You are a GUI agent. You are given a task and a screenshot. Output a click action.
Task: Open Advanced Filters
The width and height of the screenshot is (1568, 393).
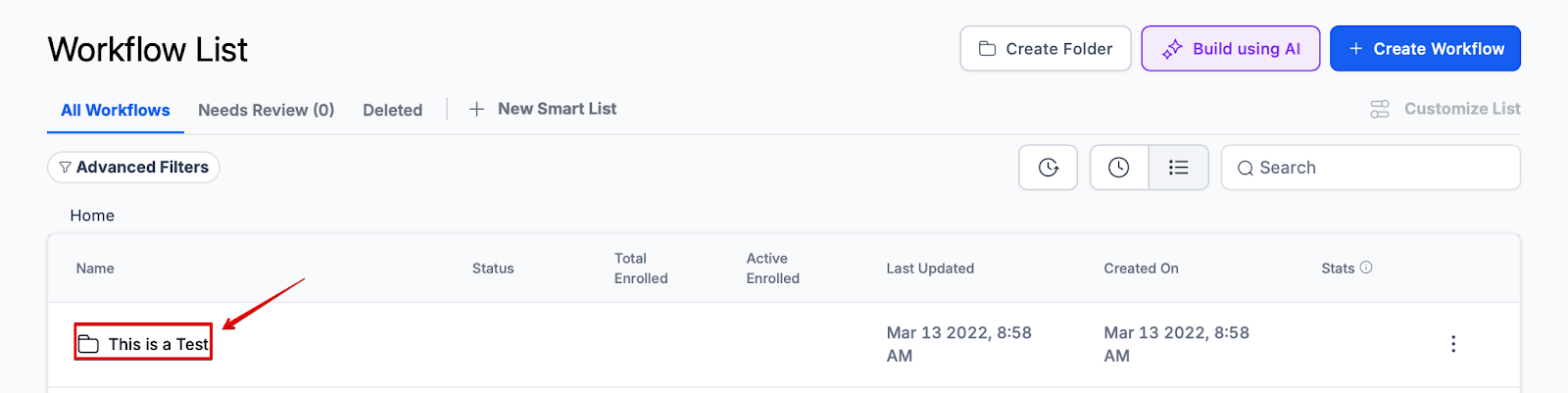133,168
